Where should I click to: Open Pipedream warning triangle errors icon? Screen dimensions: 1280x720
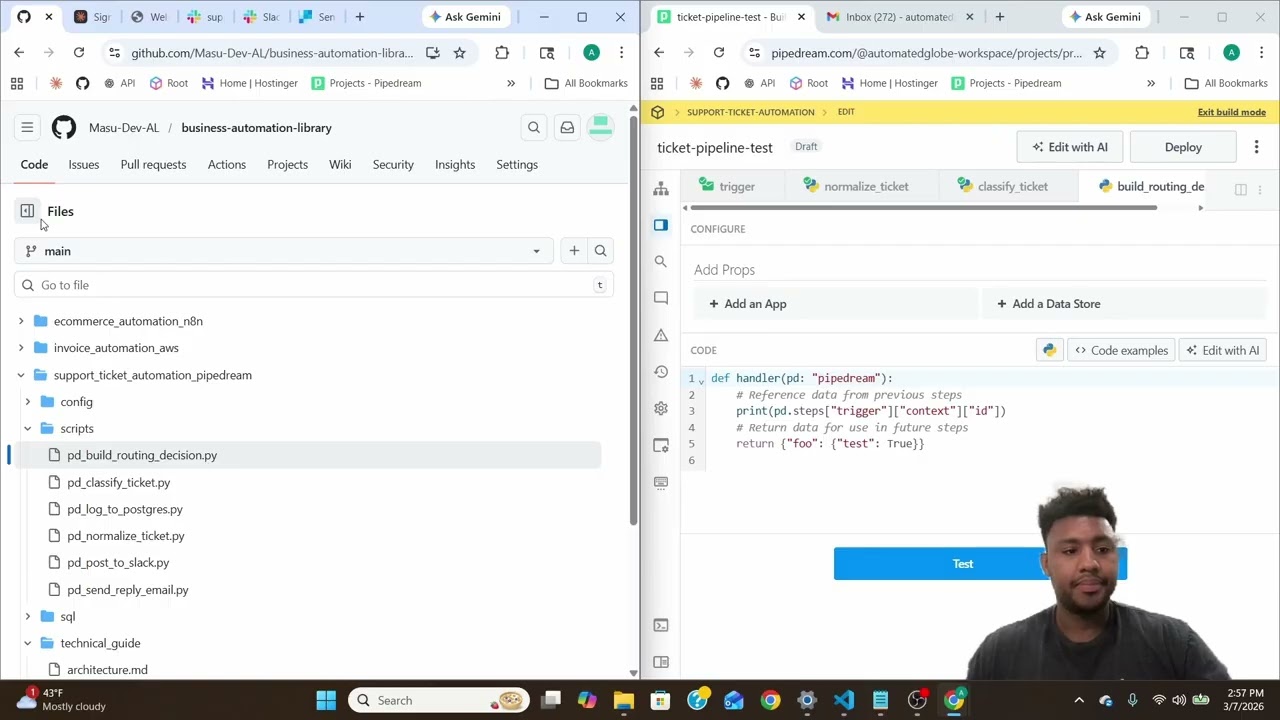point(661,335)
